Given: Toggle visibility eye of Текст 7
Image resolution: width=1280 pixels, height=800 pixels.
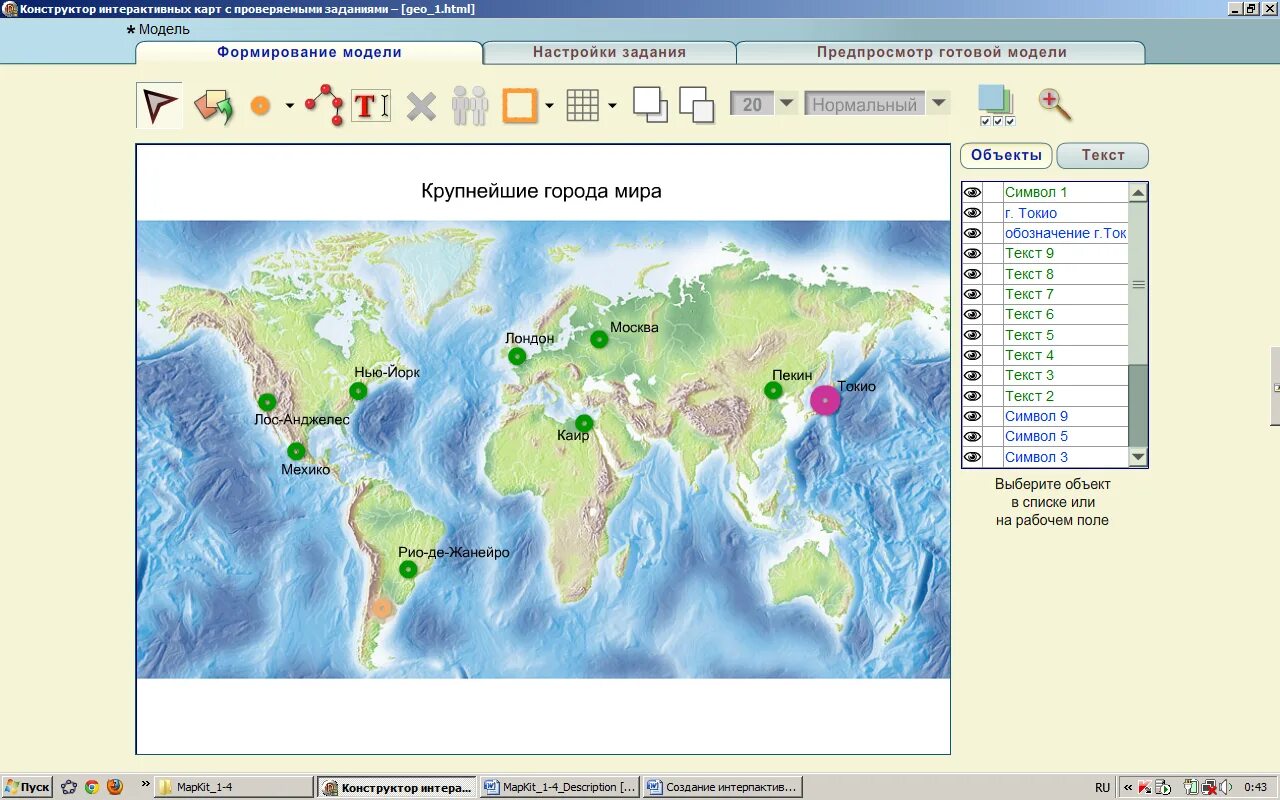Looking at the screenshot, I should 972,294.
